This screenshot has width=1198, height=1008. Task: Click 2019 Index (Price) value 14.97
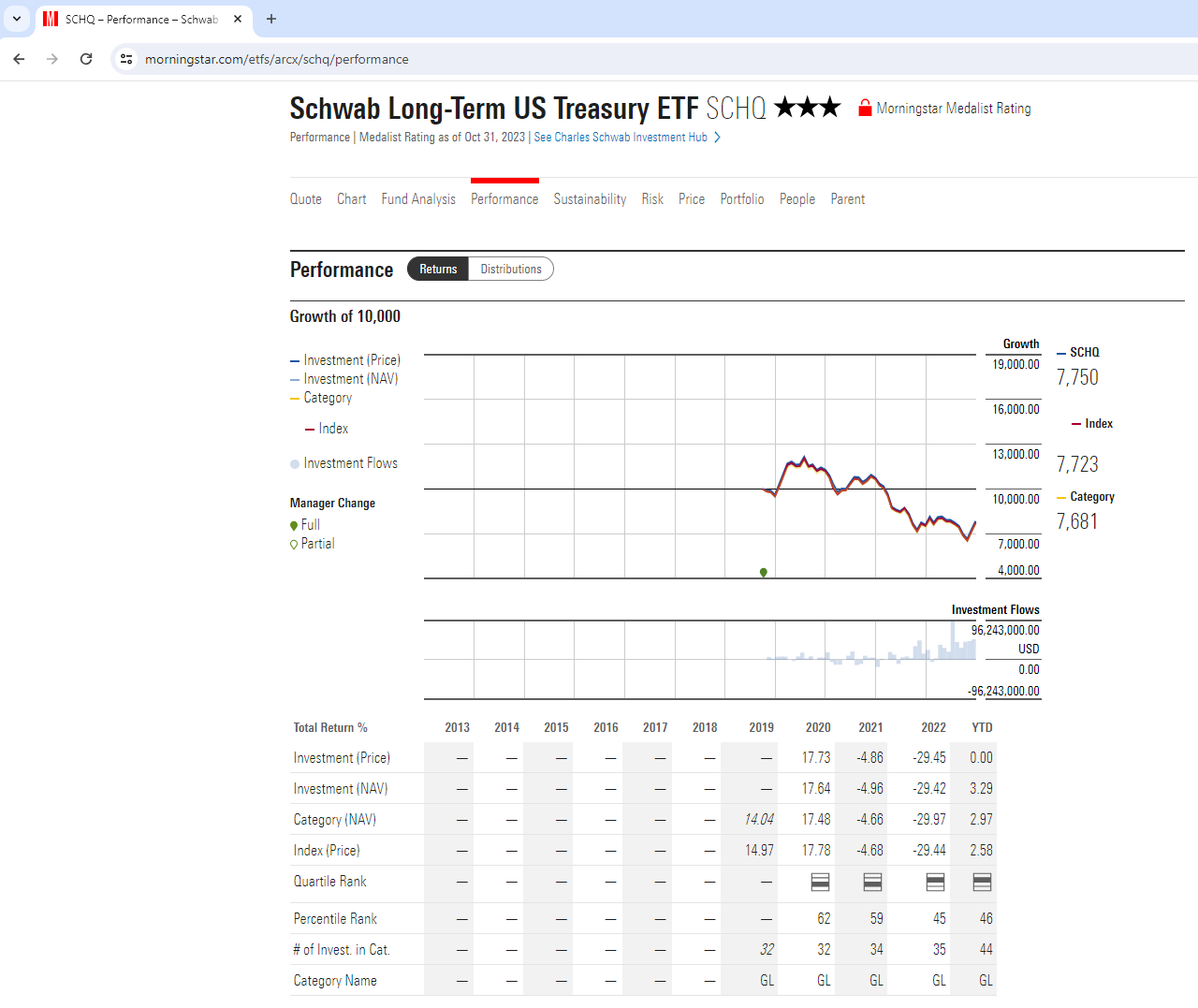[759, 851]
